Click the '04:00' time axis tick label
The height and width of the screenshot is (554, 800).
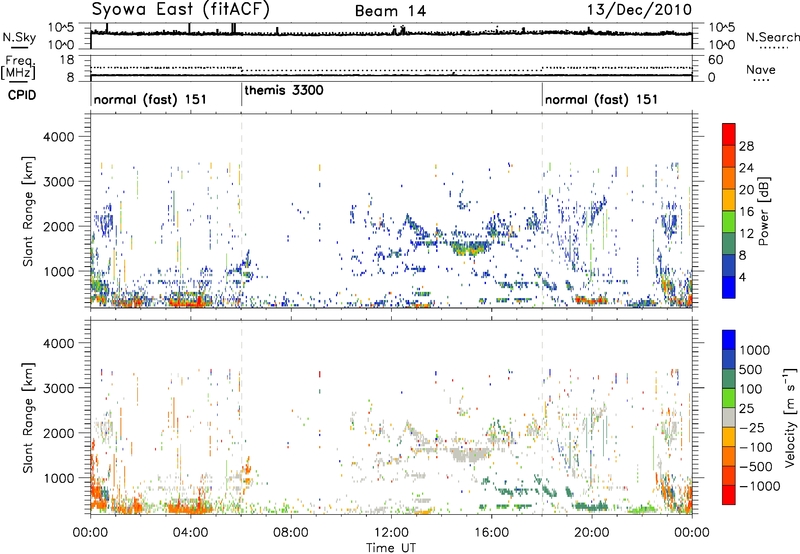click(x=190, y=533)
